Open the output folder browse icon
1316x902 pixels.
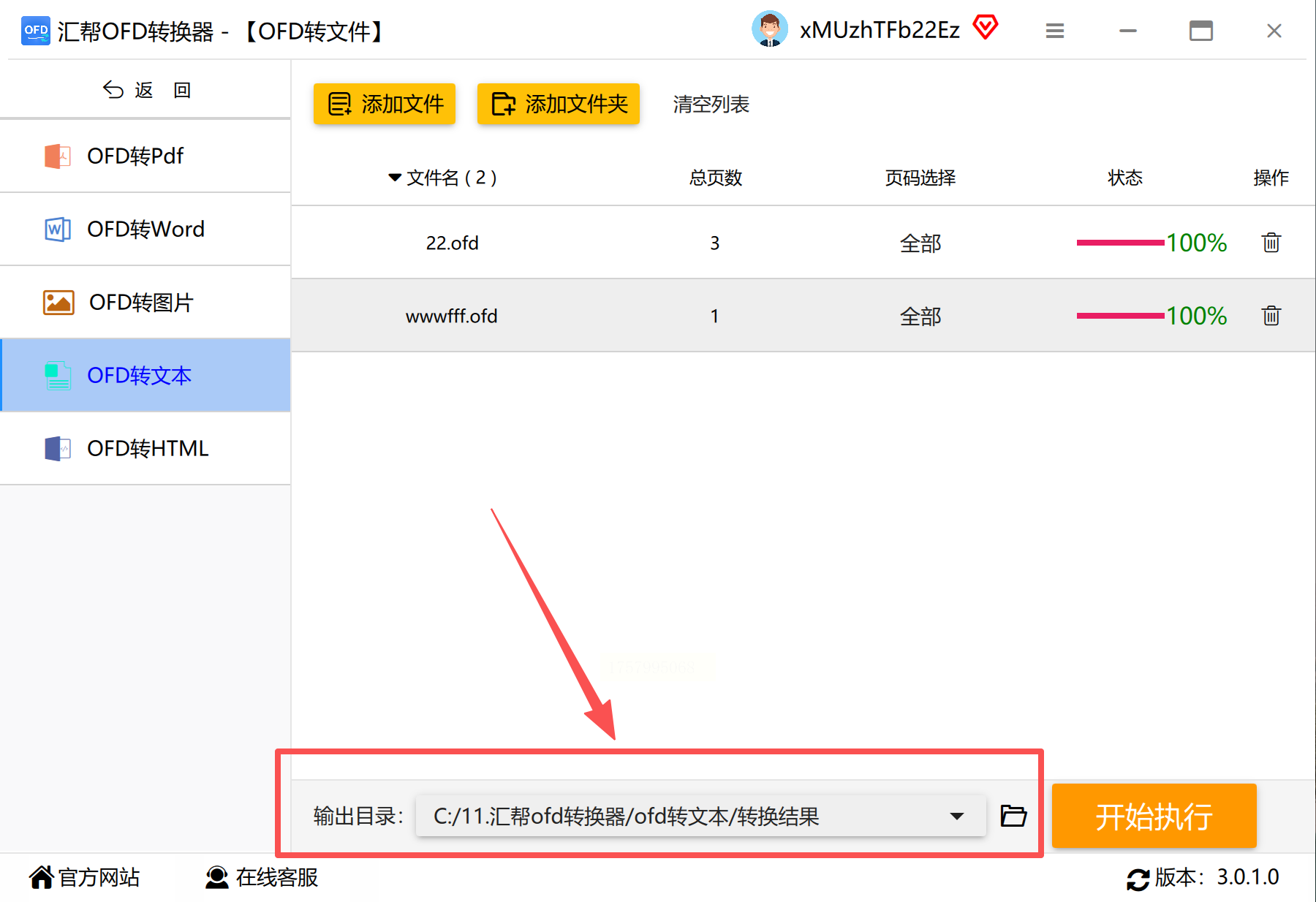1013,816
